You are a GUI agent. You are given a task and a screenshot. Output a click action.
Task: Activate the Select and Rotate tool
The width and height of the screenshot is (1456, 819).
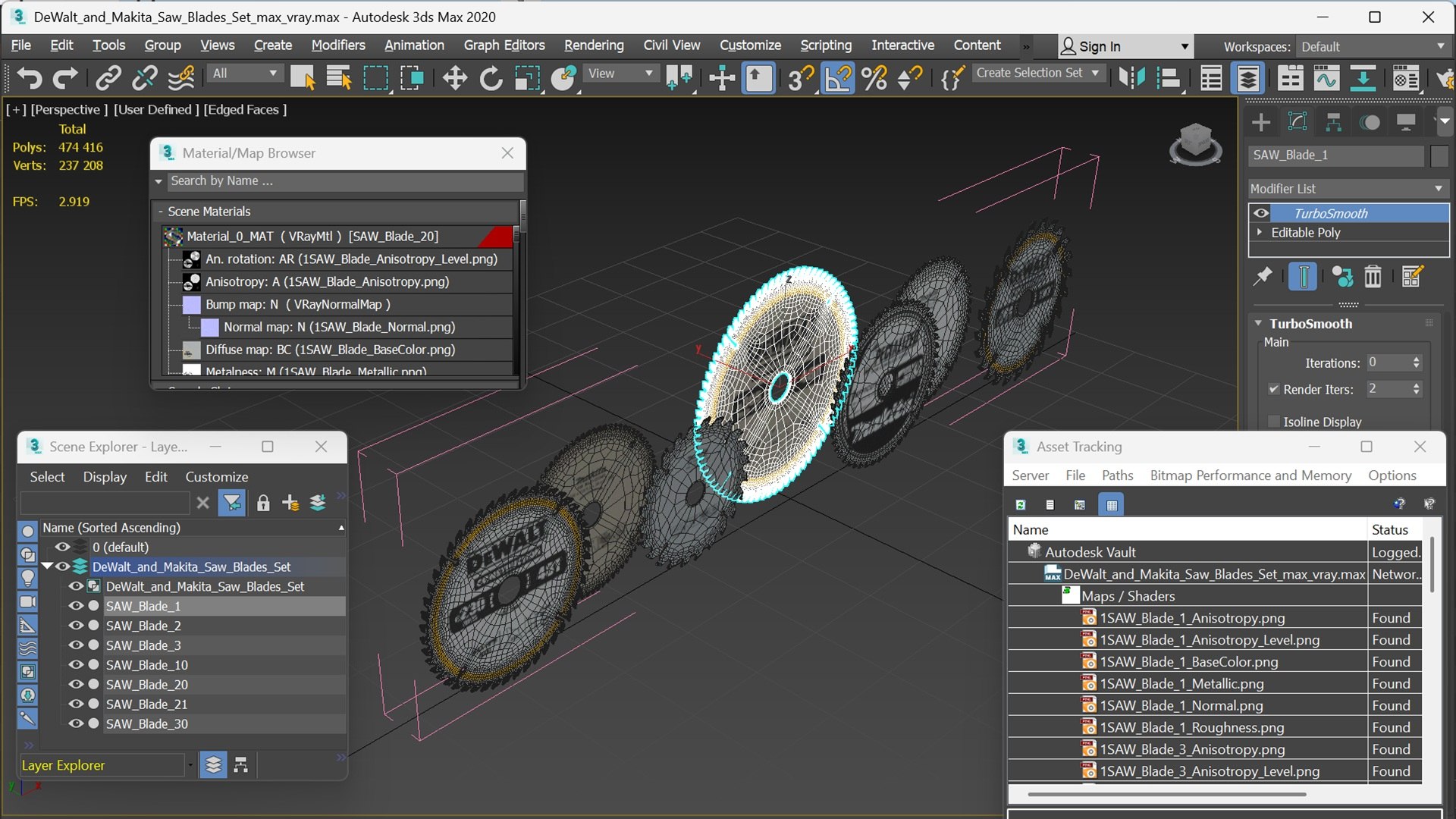tap(491, 77)
